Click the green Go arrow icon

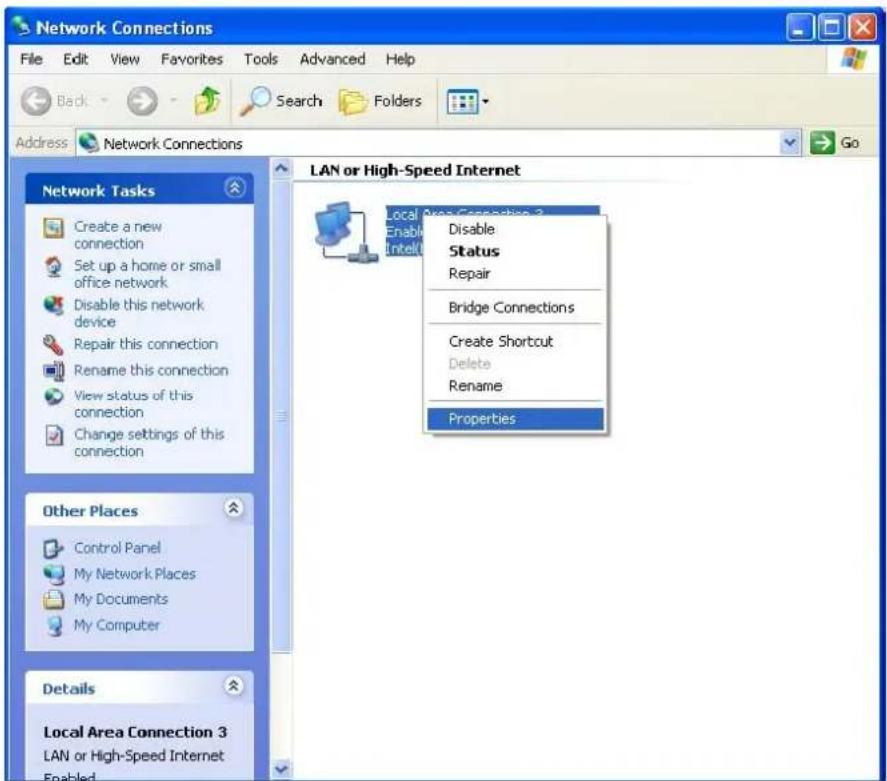click(822, 143)
